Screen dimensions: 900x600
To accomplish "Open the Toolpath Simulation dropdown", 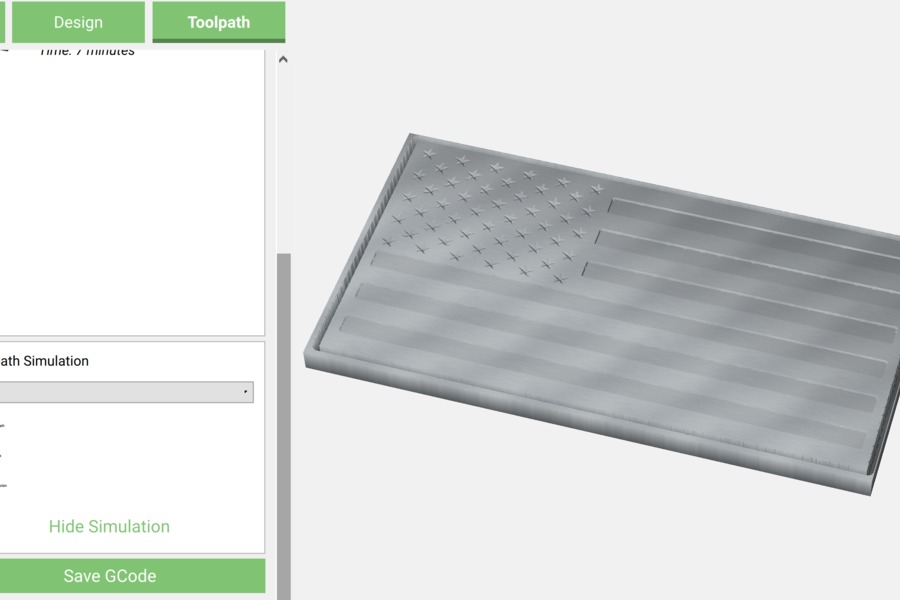I will click(126, 392).
